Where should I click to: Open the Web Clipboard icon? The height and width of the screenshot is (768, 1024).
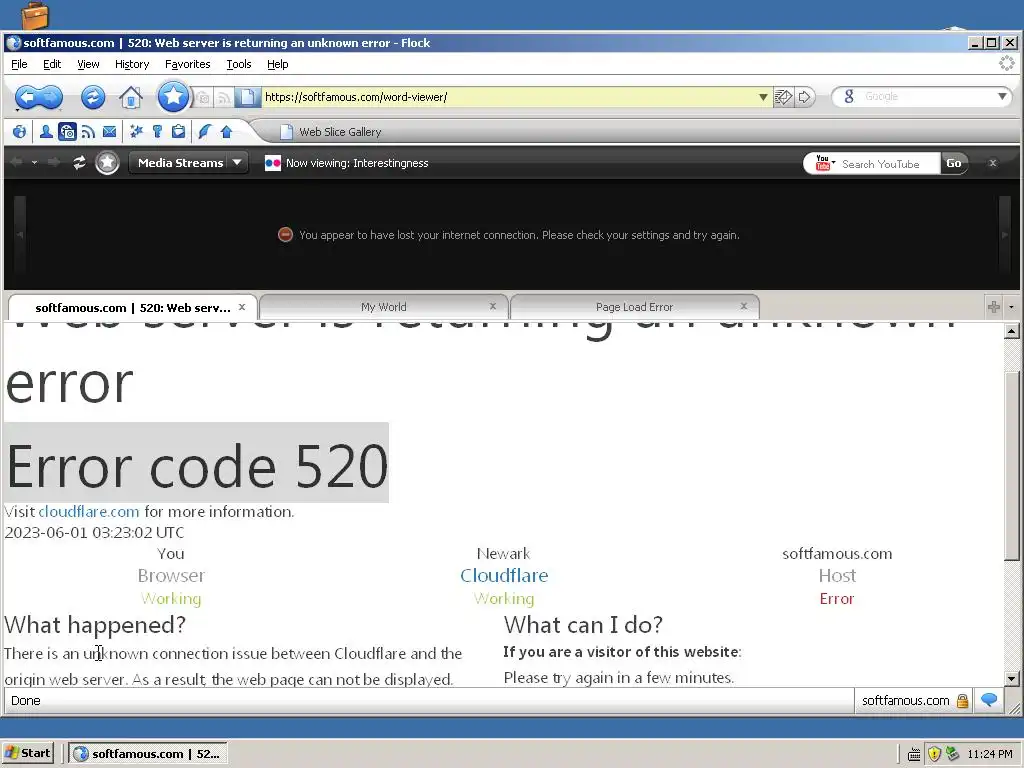pos(178,132)
